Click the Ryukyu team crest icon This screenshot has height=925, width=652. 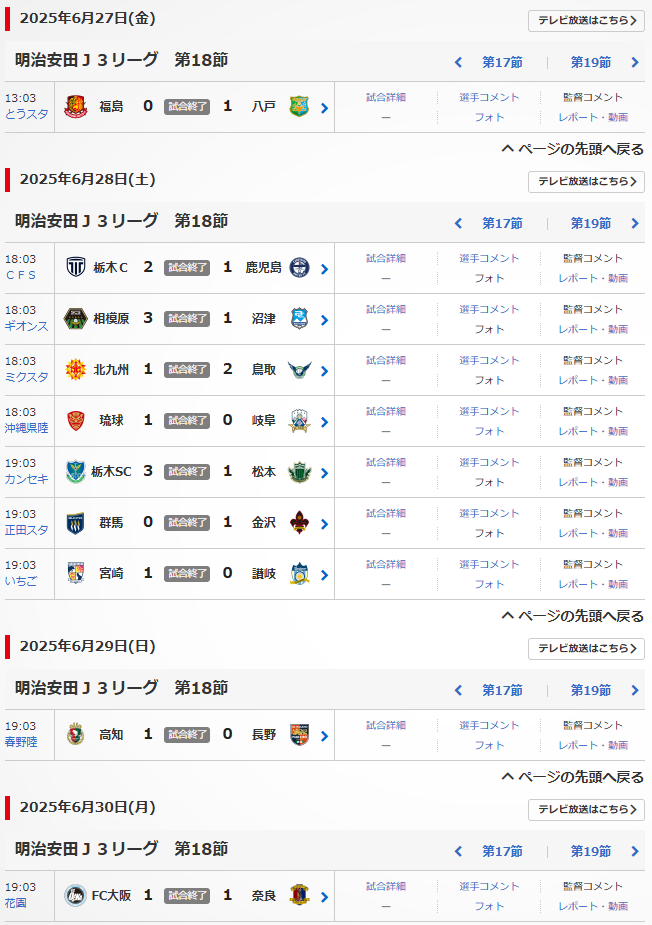(75, 420)
